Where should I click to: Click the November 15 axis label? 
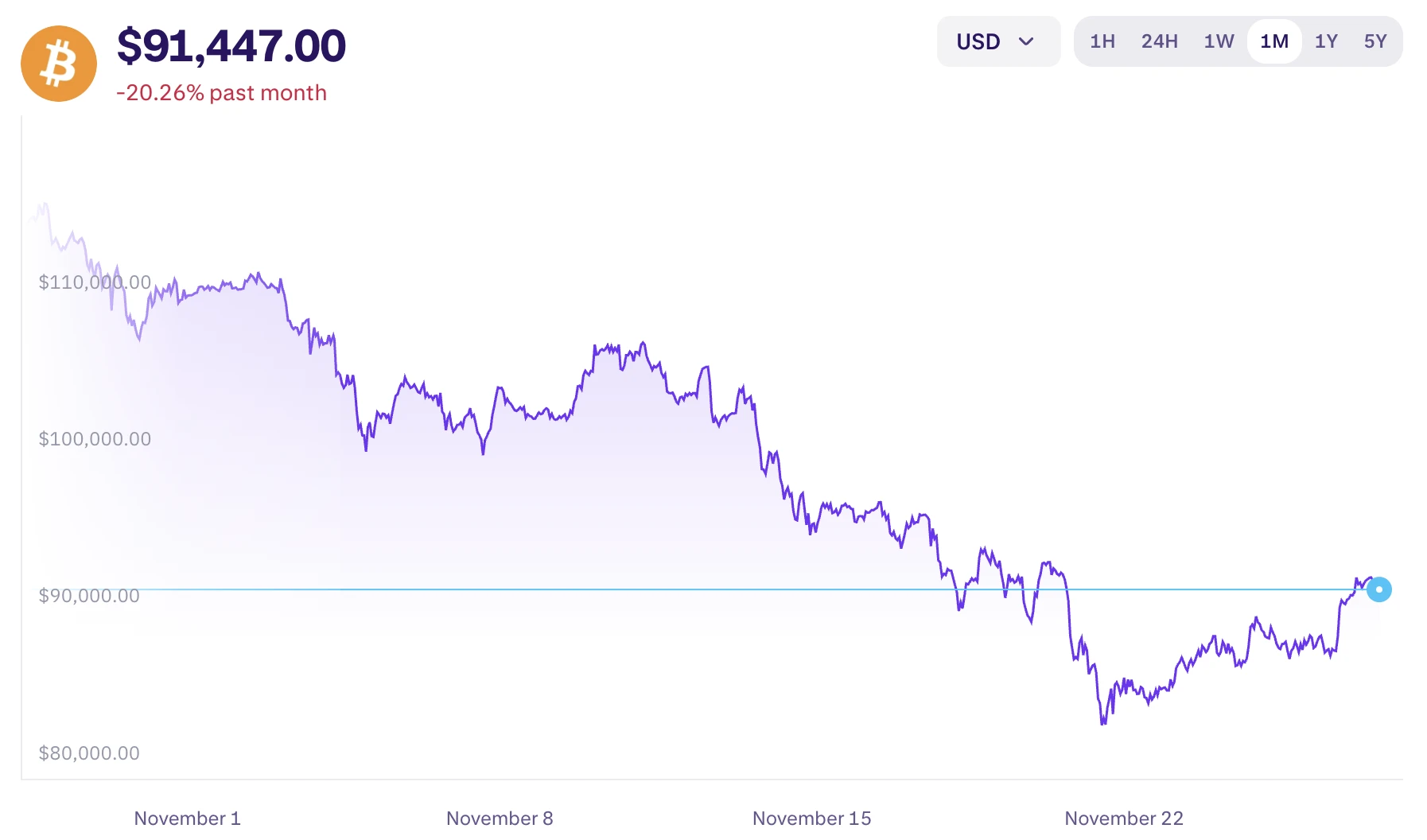[x=811, y=818]
